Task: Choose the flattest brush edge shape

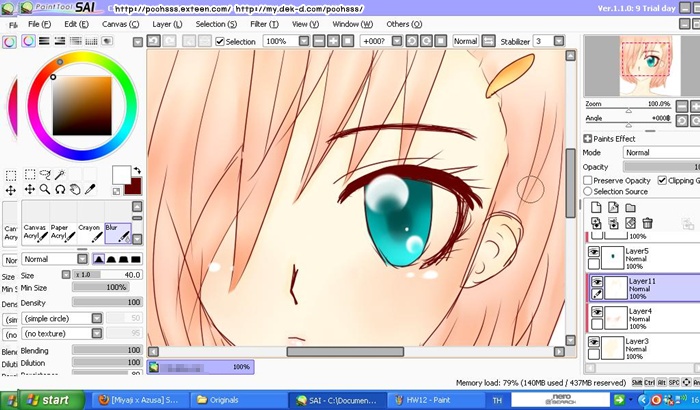Action: pos(136,259)
